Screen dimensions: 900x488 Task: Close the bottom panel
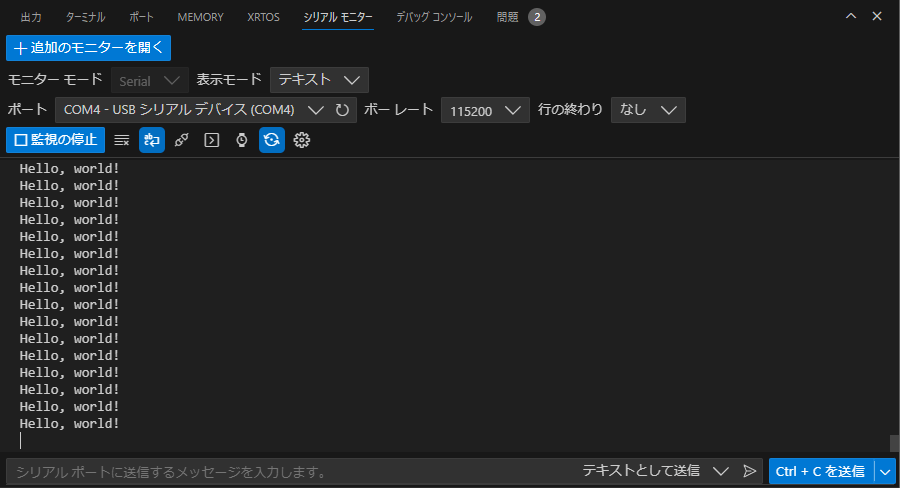(x=877, y=16)
